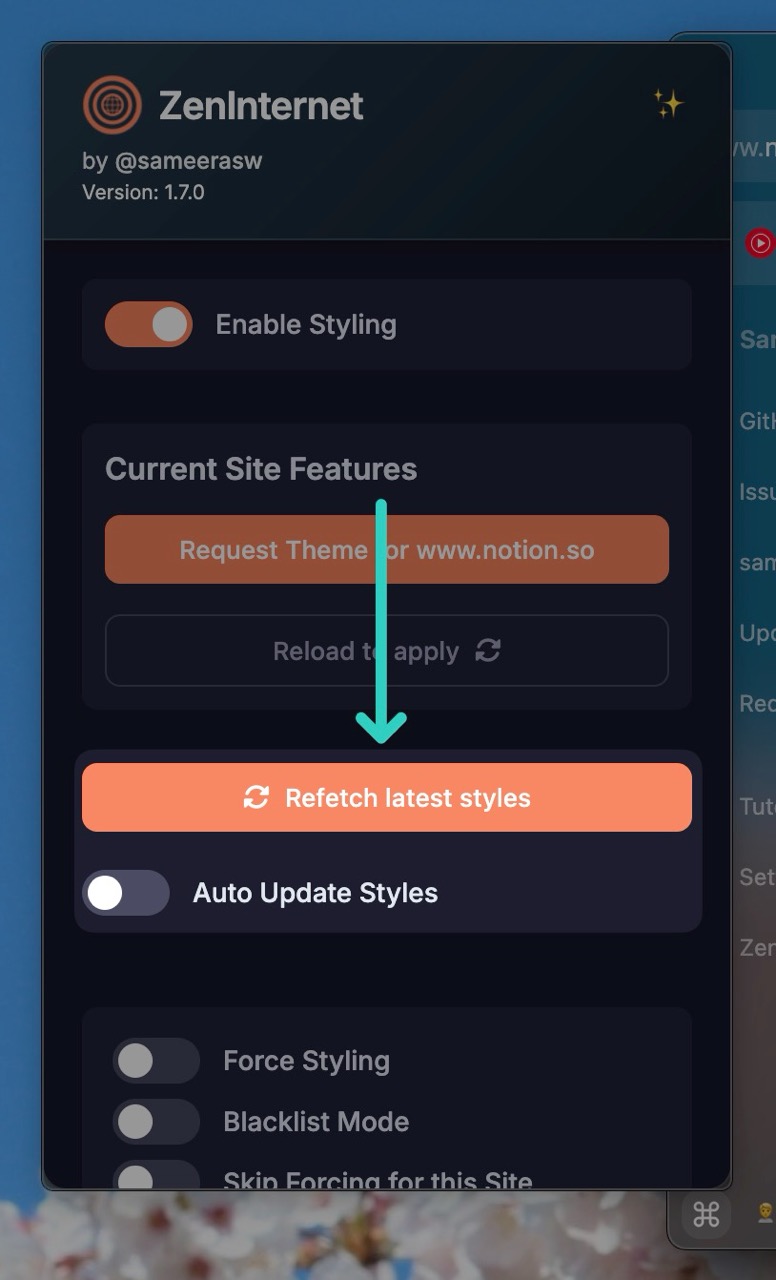This screenshot has width=776, height=1280.
Task: Click the ZenInternet circular logo icon
Action: 112,105
